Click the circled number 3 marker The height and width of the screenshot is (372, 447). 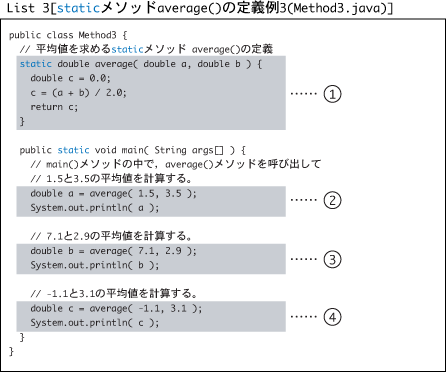pyautogui.click(x=332, y=259)
